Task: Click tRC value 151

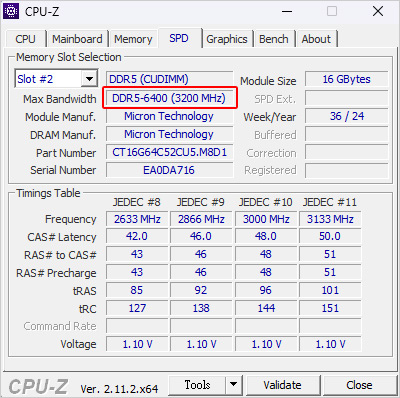Action: click(330, 308)
